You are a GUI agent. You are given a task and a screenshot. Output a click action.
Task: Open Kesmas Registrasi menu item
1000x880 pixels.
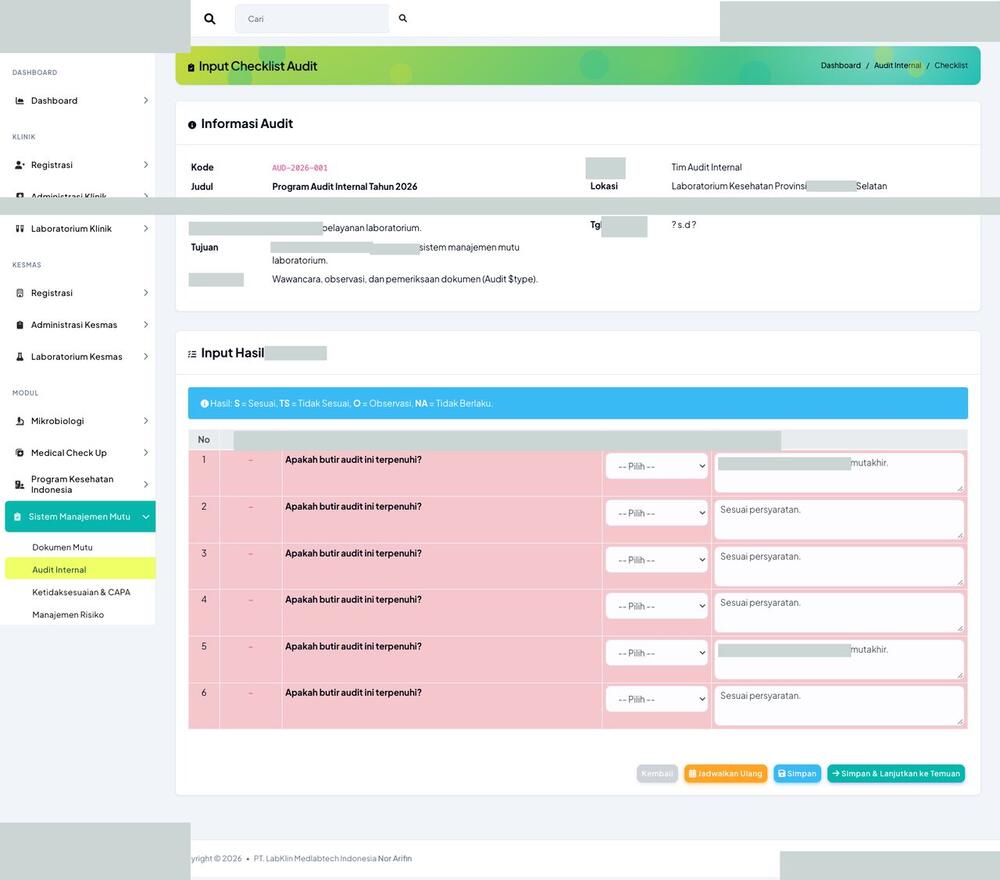(x=80, y=293)
